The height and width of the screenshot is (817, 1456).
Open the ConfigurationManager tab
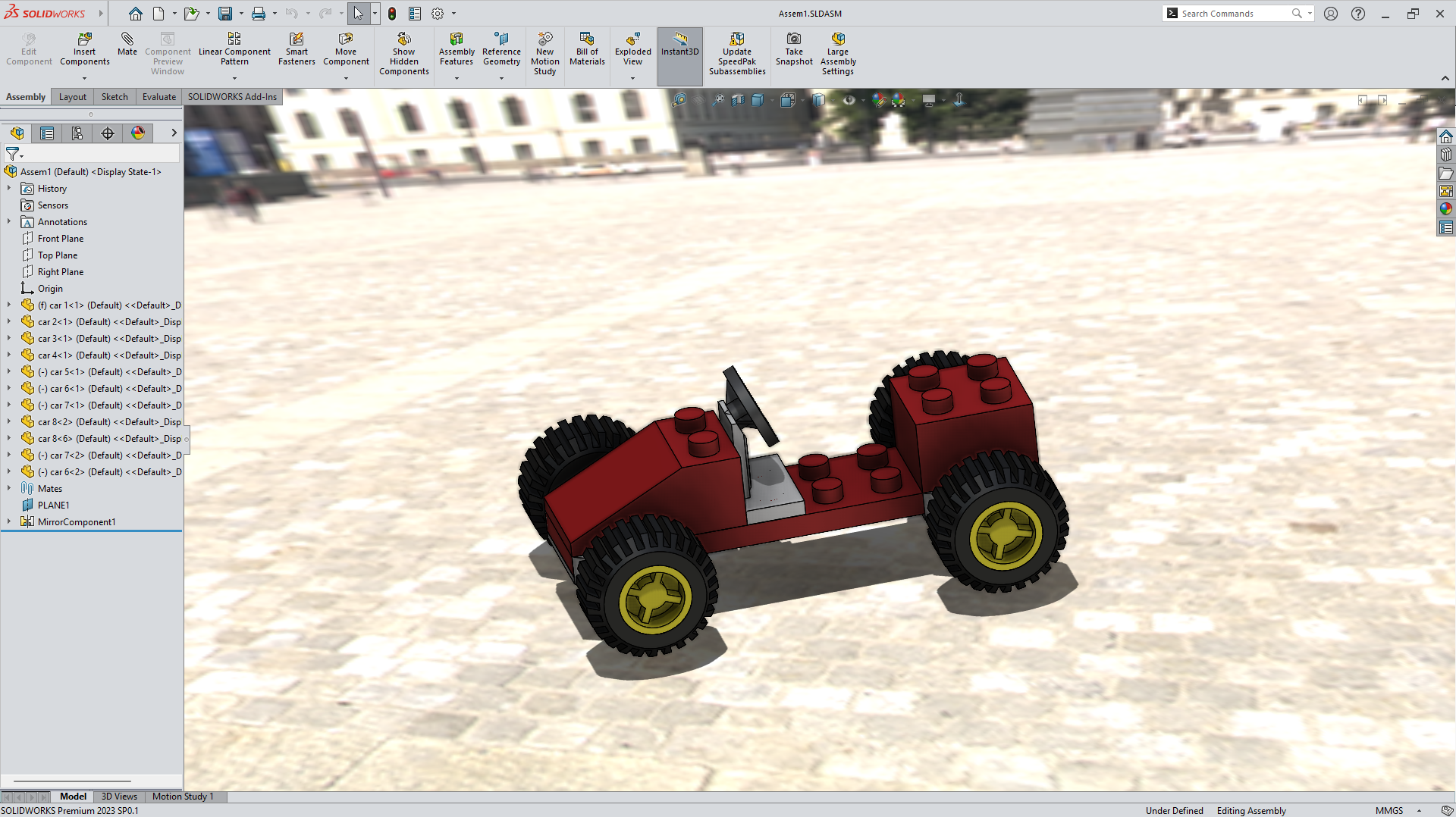coord(77,133)
